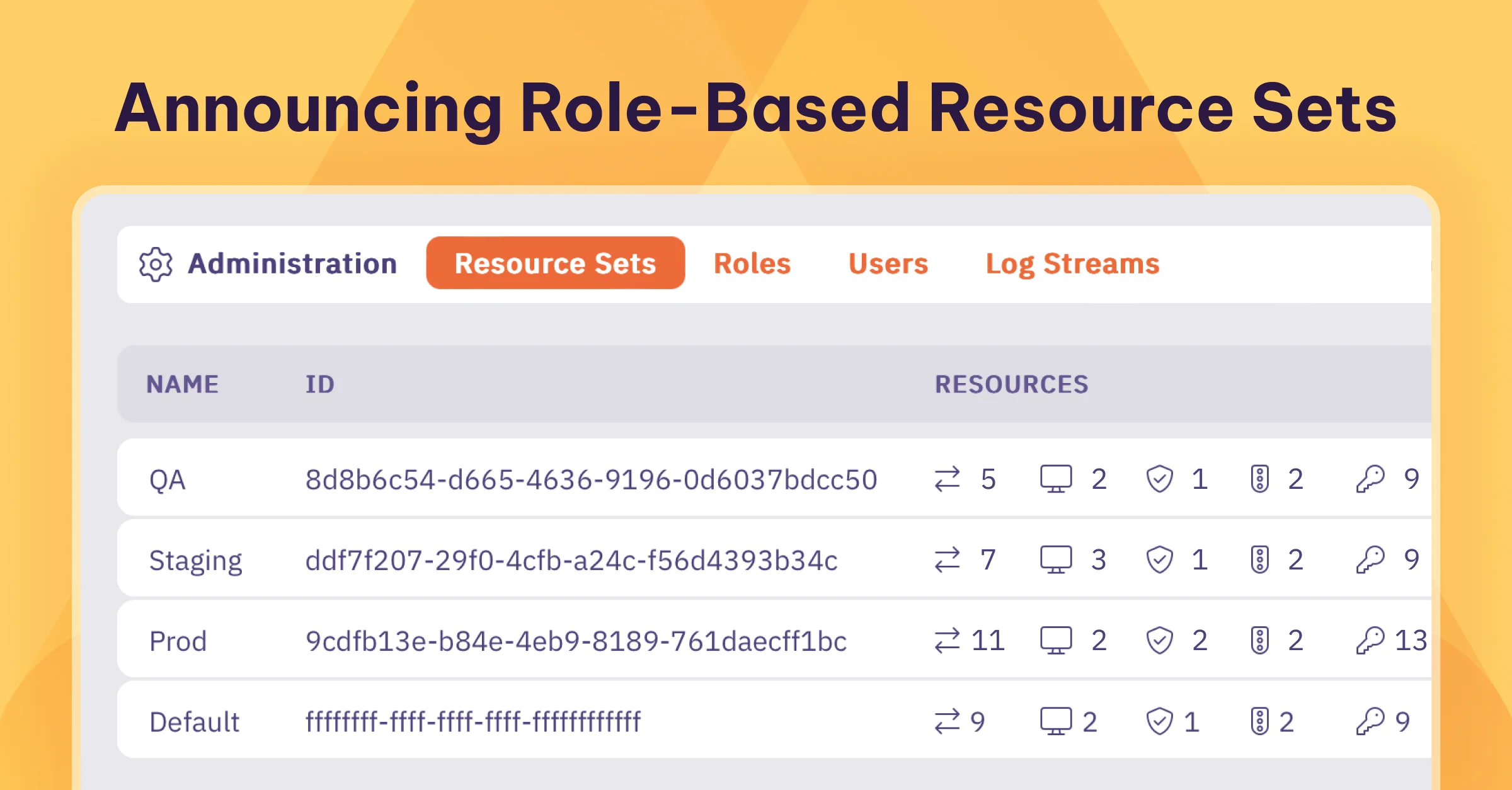Click the swap count 7 in Staging row

coord(988,560)
